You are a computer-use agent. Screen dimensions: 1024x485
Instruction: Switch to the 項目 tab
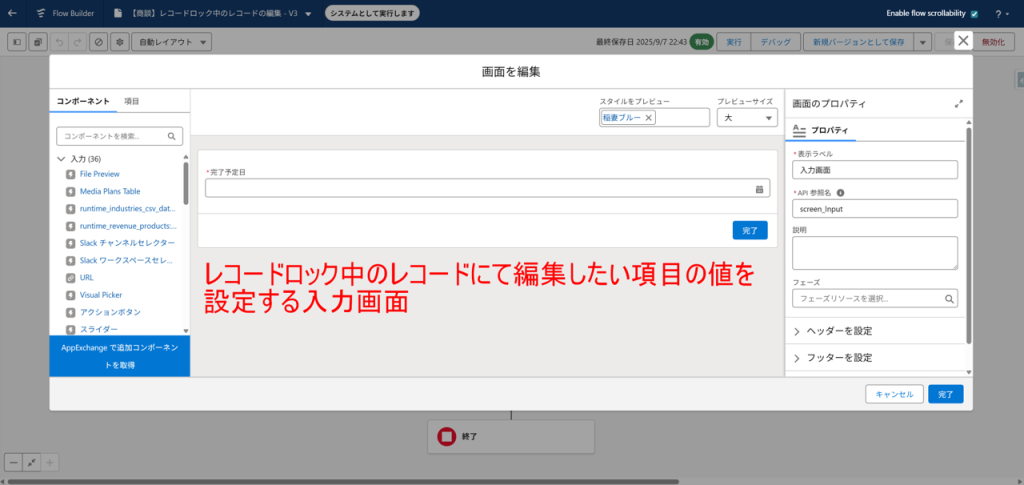(131, 102)
